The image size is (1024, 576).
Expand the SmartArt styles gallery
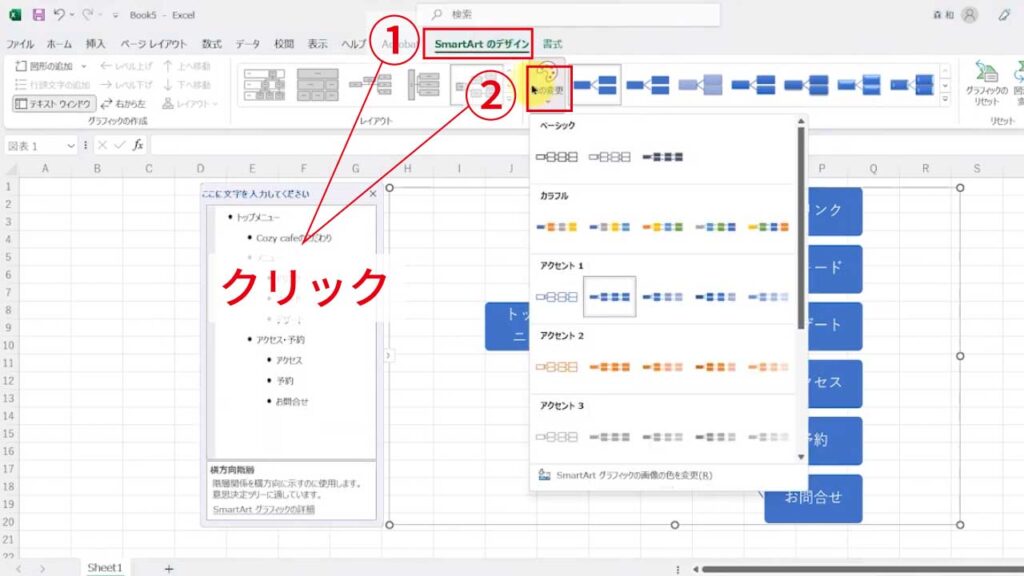coord(945,99)
